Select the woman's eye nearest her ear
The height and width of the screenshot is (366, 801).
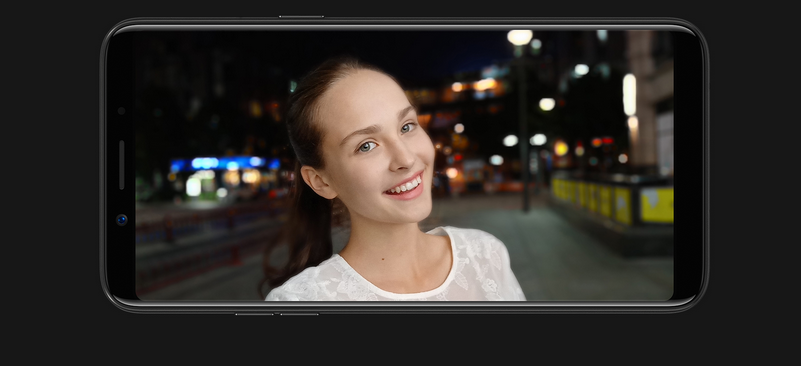point(367,147)
